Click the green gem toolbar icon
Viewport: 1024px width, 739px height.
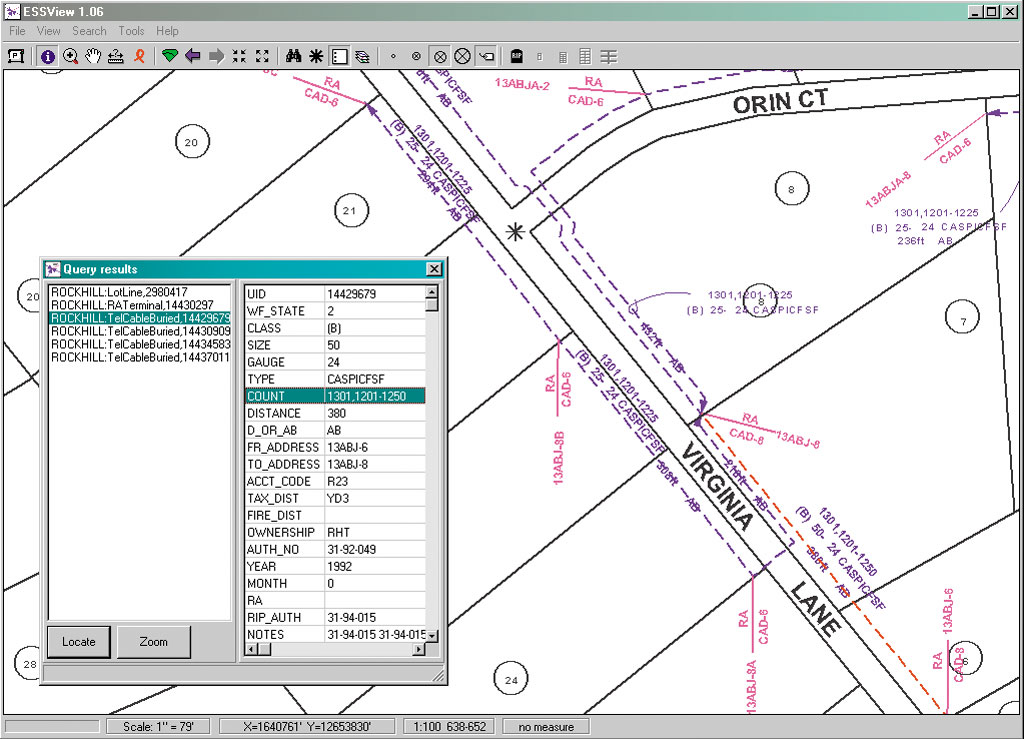pyautogui.click(x=170, y=56)
